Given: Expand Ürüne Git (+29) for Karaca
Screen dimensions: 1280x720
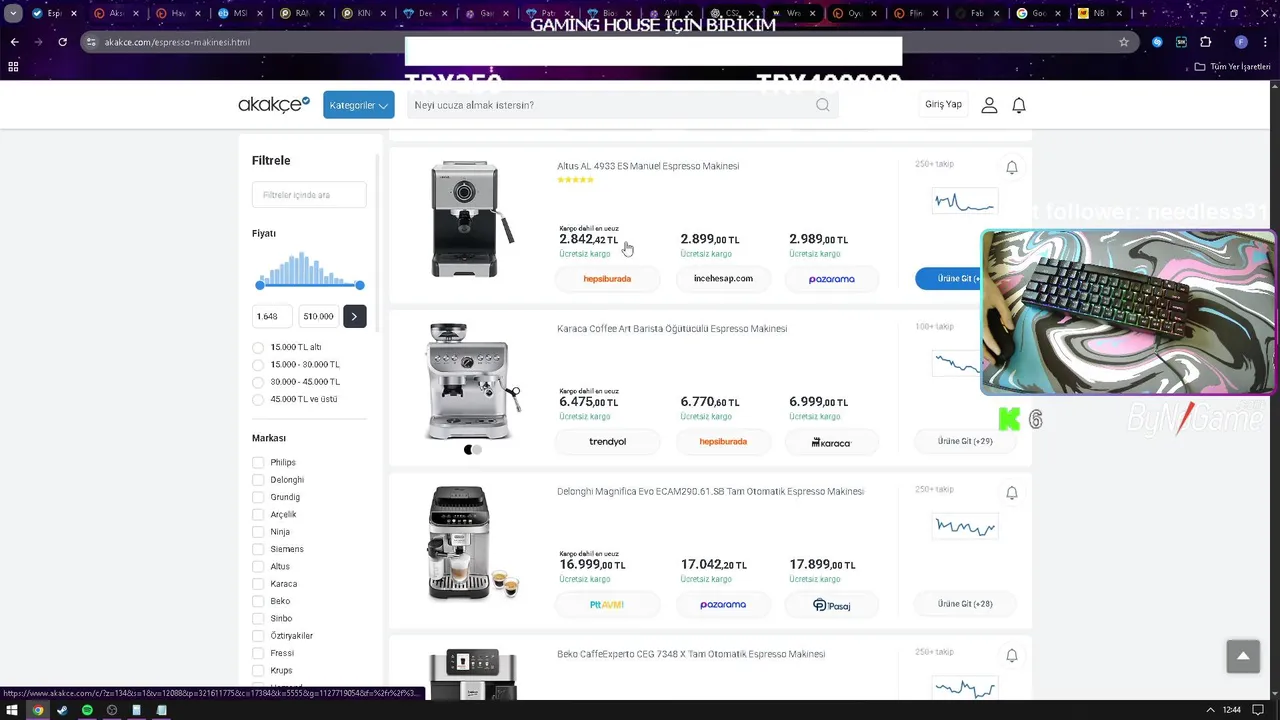Looking at the screenshot, I should coord(965,441).
